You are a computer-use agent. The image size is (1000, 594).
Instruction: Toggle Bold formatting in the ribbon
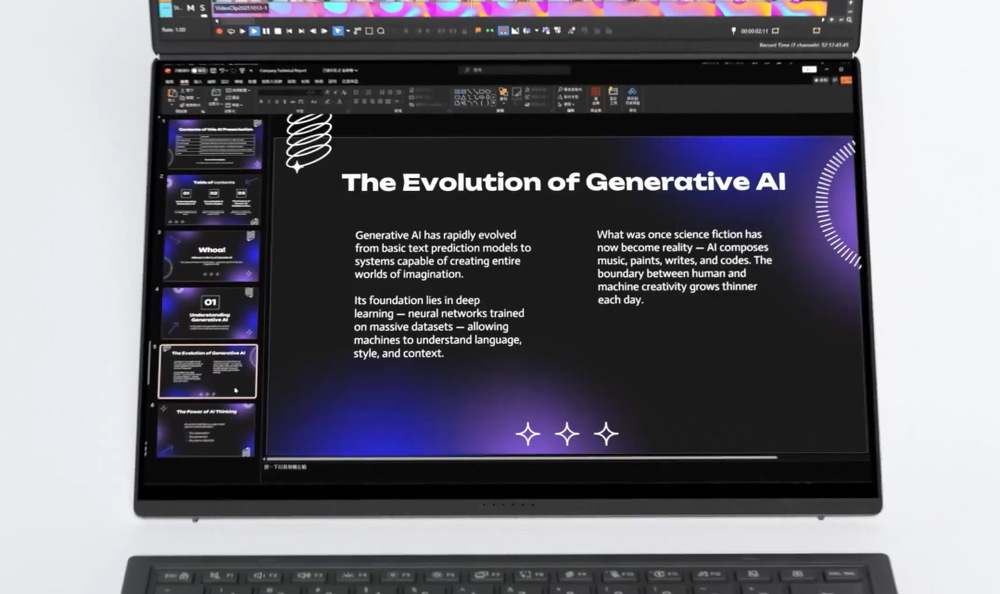(x=261, y=101)
